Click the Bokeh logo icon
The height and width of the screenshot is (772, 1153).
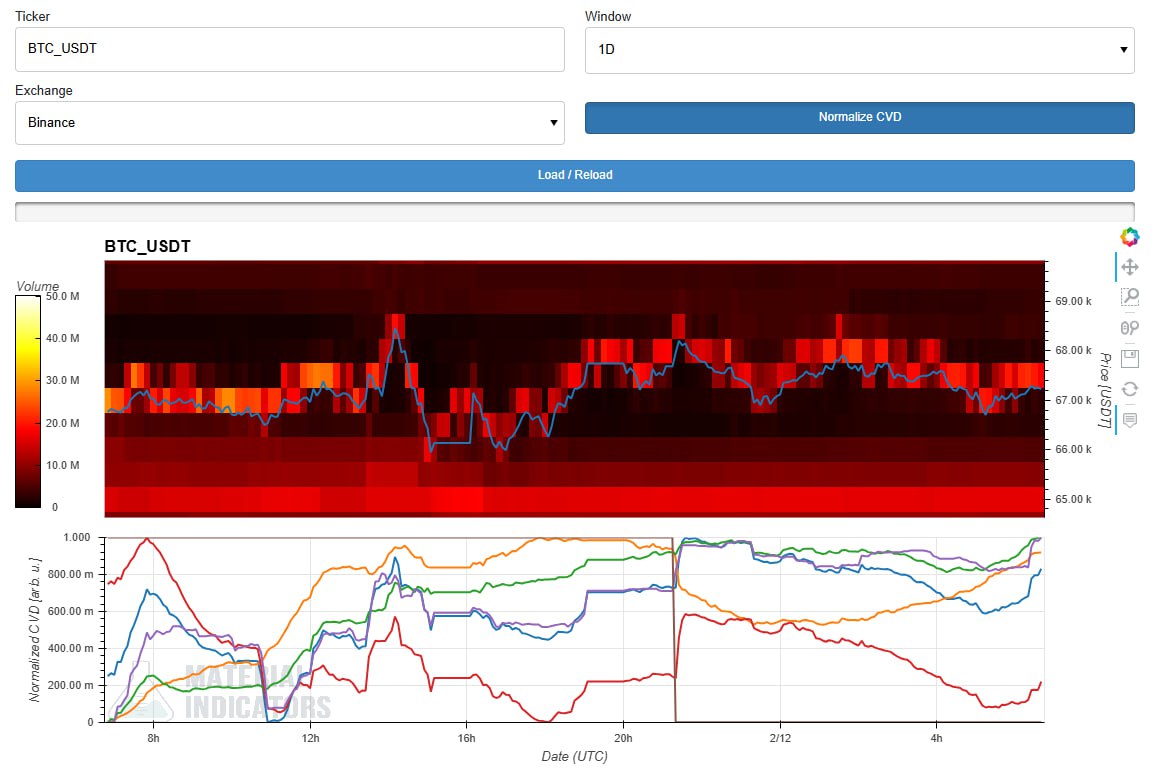pos(1129,237)
